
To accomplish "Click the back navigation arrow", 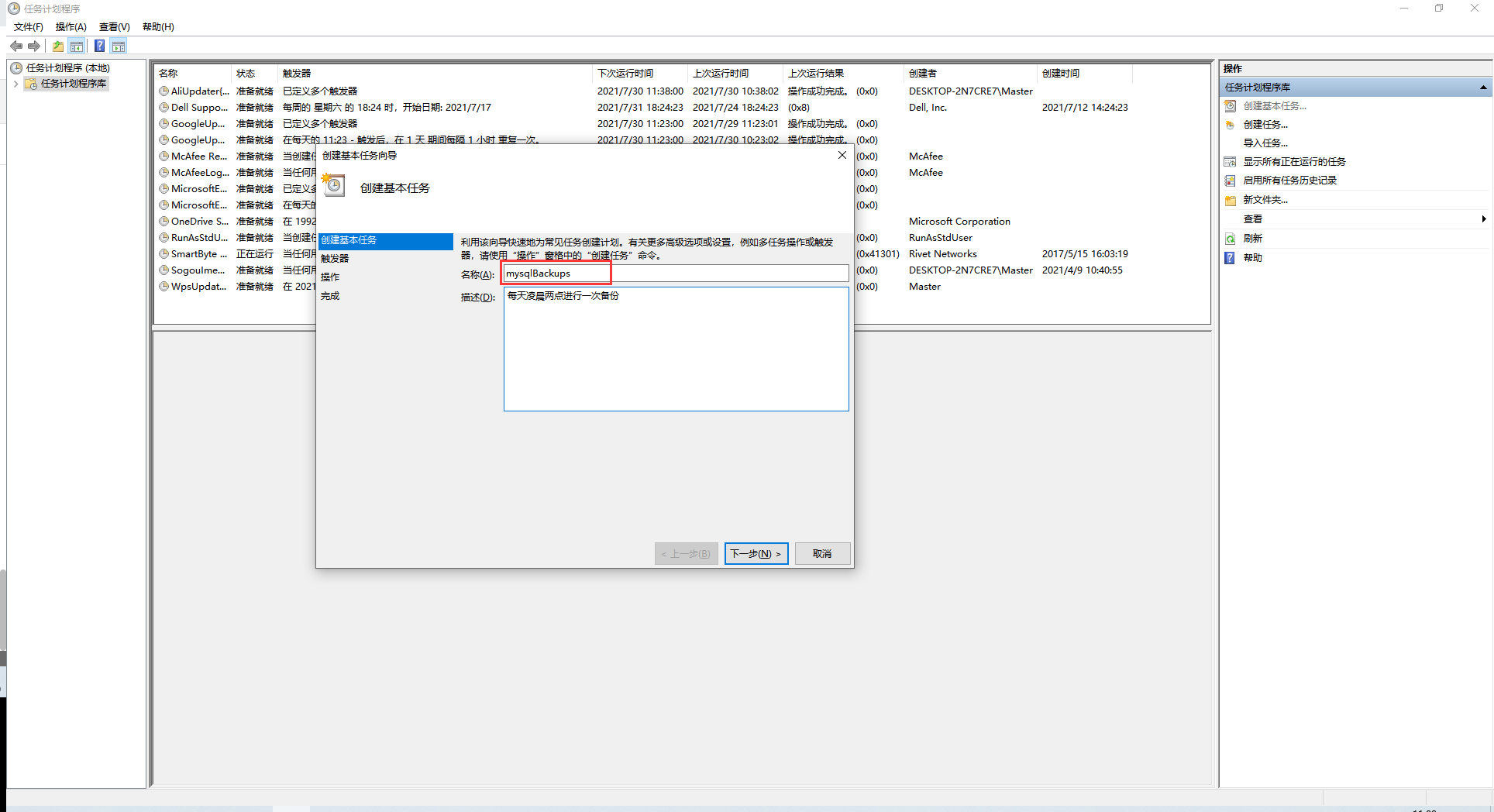I will click(x=16, y=46).
